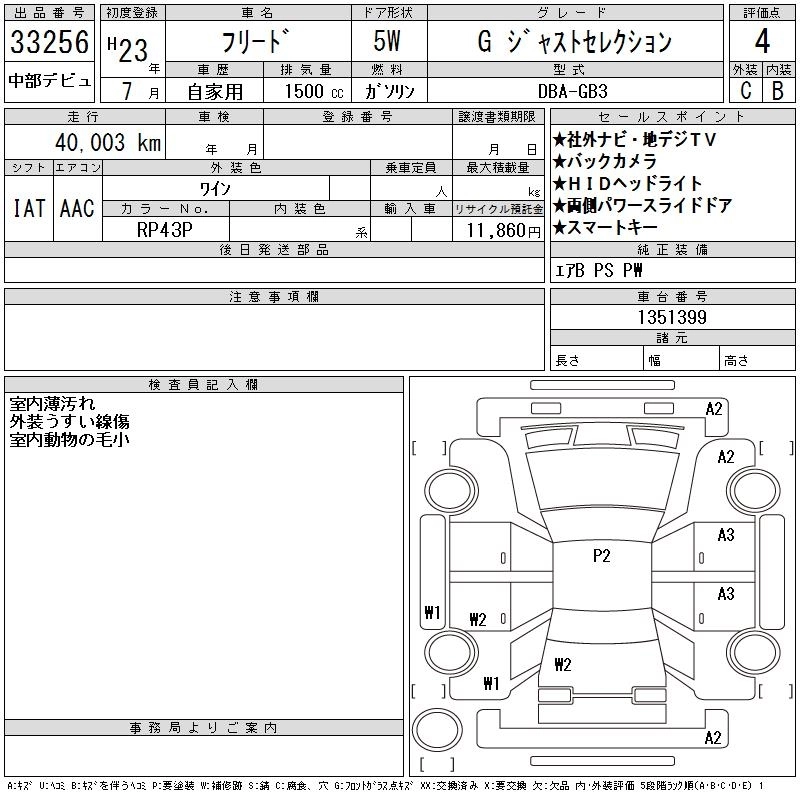
Task: Click the spare tire circle in the diagram
Action: pyautogui.click(x=437, y=730)
